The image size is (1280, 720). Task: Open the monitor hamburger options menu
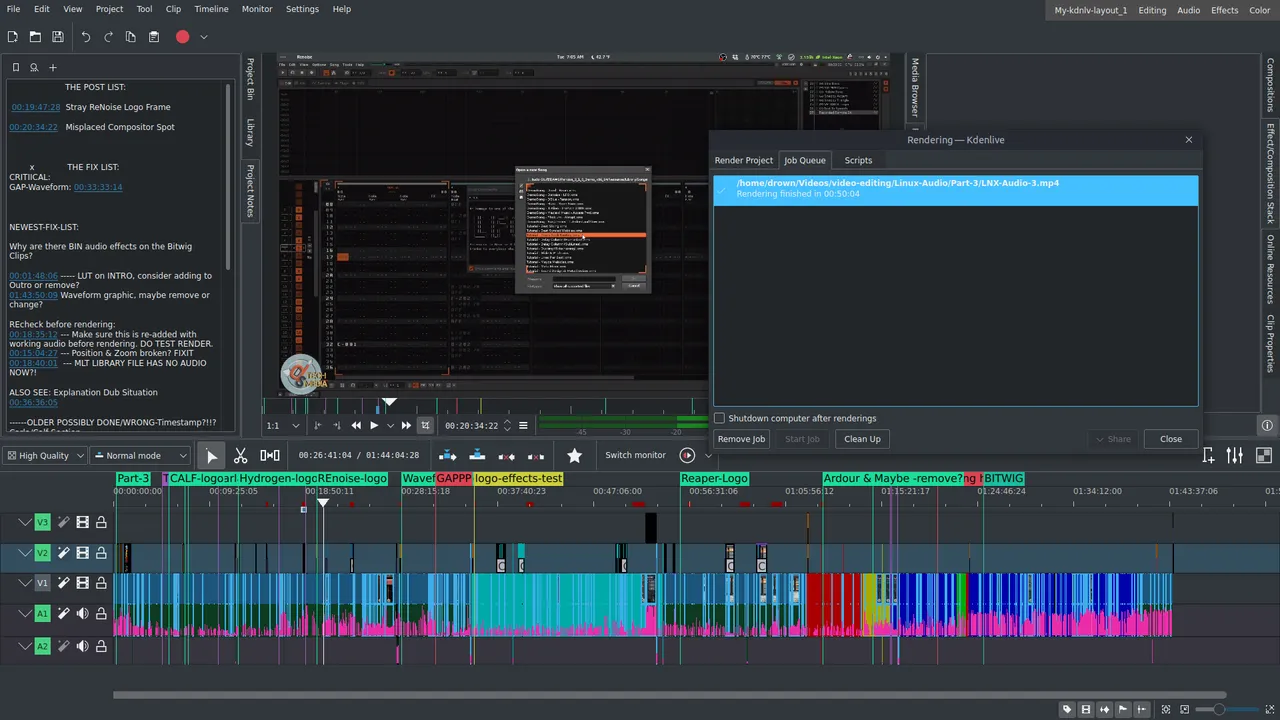pos(522,425)
